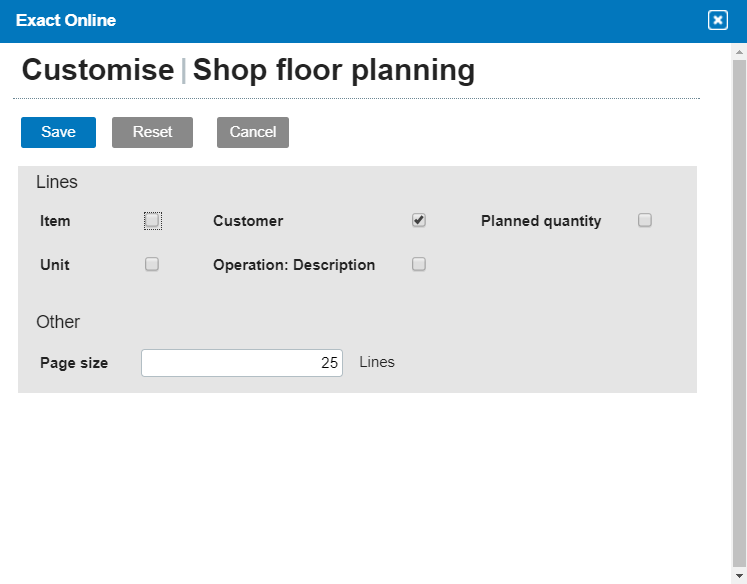Cancel the customisation changes
This screenshot has width=747, height=584.
coord(253,132)
